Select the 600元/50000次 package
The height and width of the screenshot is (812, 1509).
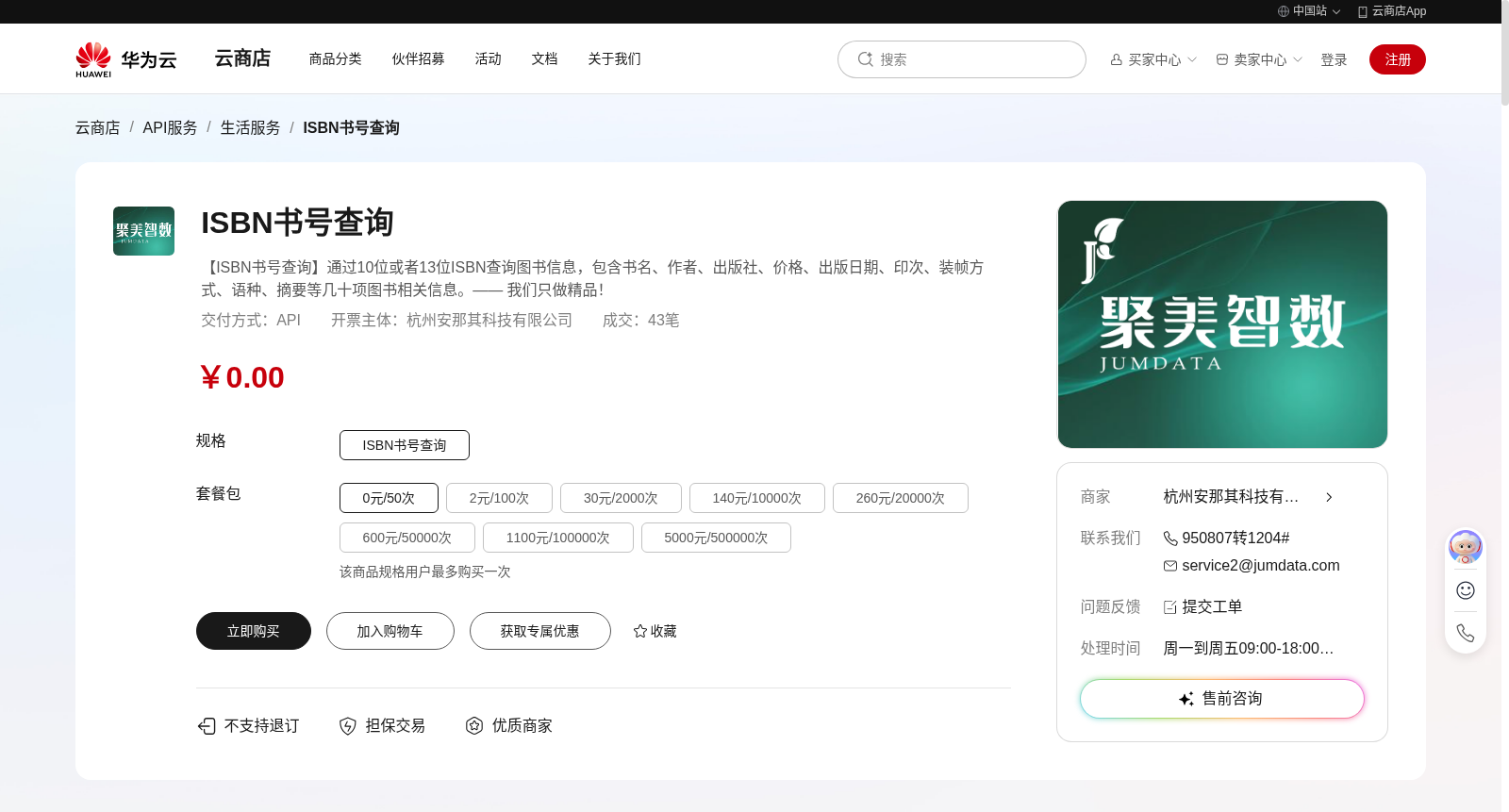[x=407, y=538]
